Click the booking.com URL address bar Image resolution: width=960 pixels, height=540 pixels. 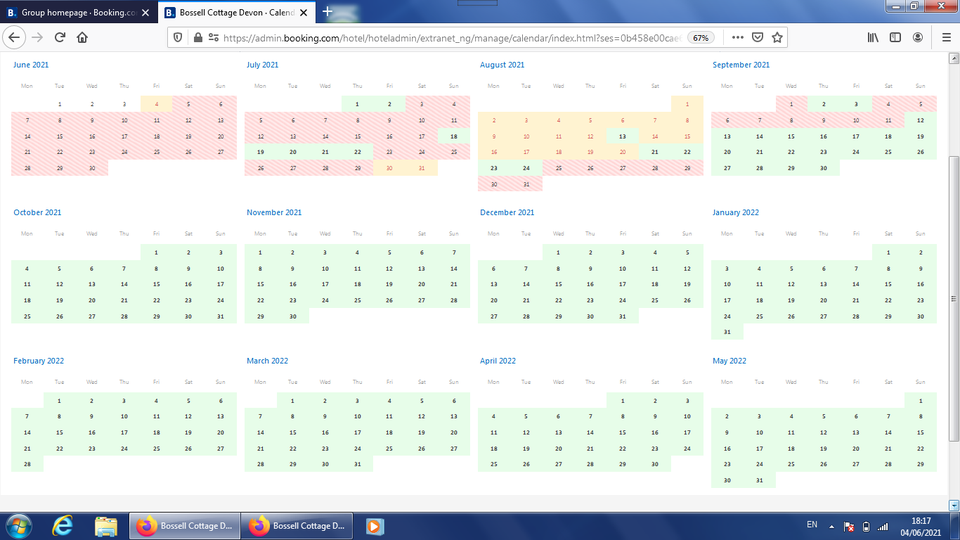click(x=400, y=37)
